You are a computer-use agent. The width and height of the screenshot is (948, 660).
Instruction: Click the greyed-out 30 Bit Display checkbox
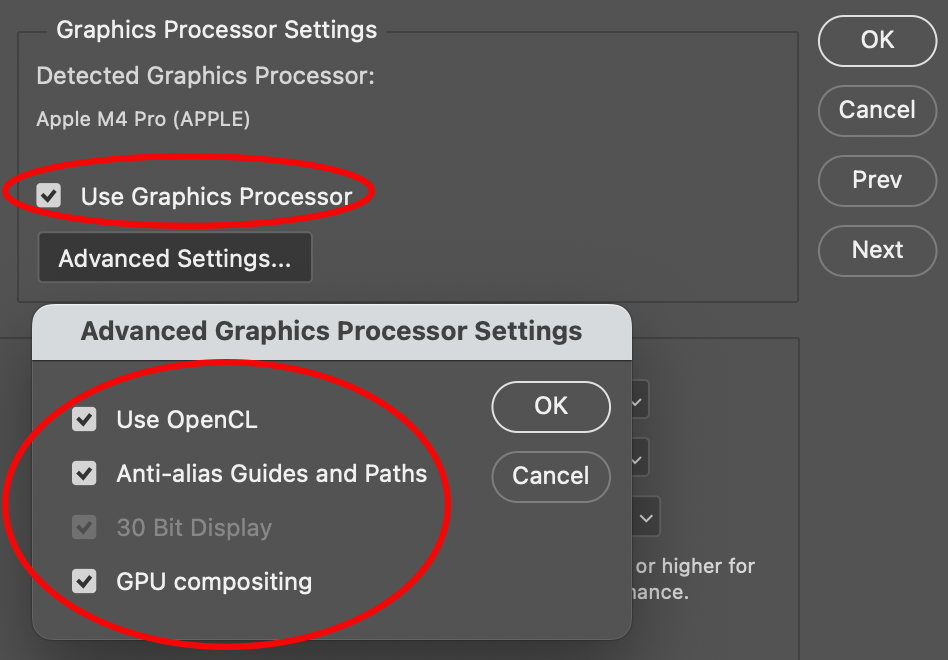(x=85, y=527)
